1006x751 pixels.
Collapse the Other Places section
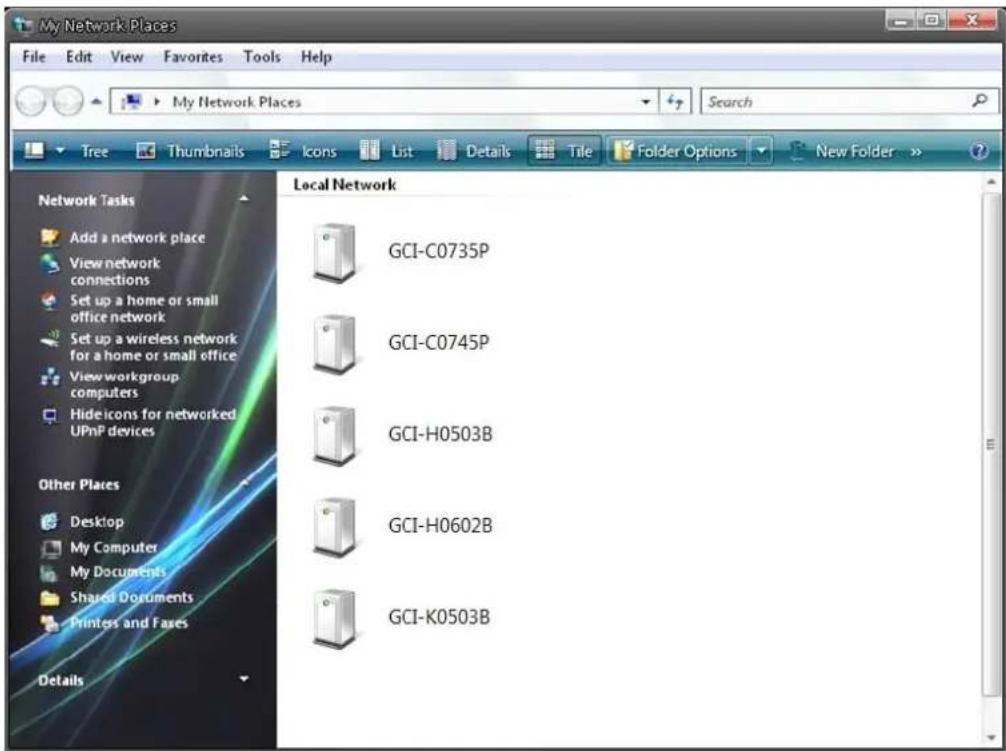(x=244, y=482)
